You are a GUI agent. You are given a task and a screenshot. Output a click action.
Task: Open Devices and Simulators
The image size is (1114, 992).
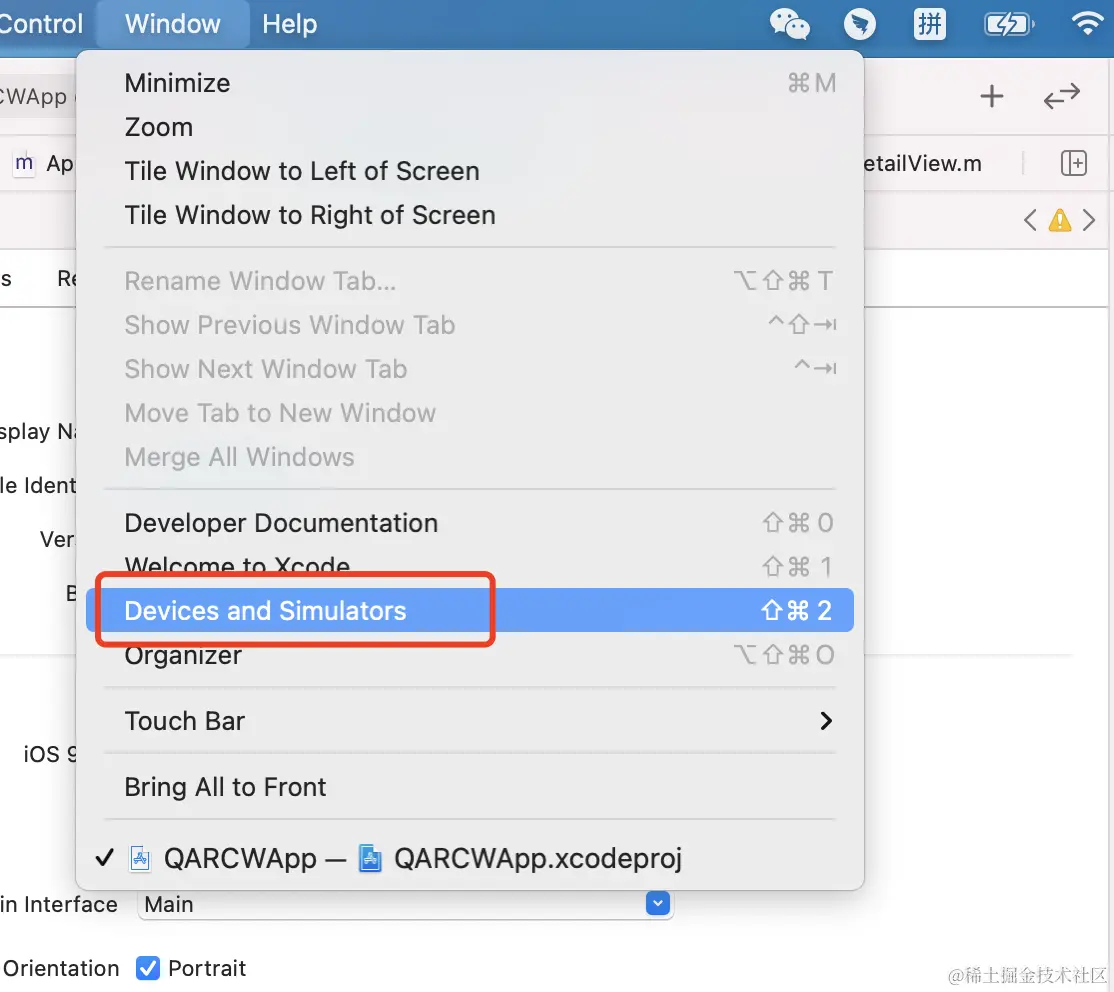(470, 610)
